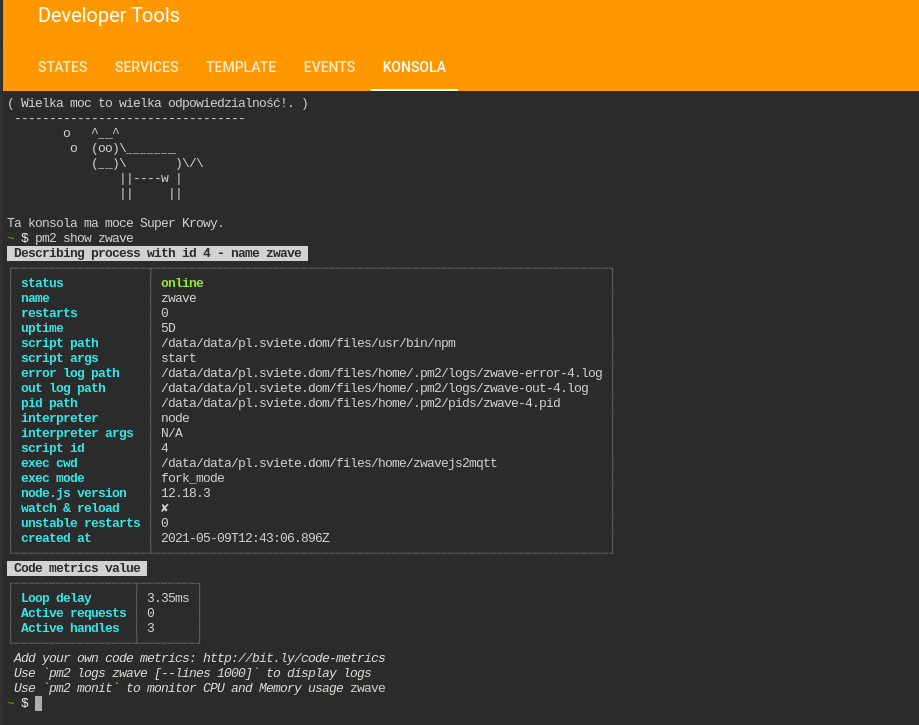Click the watch & reload cross mark
The height and width of the screenshot is (725, 919).
[x=165, y=508]
